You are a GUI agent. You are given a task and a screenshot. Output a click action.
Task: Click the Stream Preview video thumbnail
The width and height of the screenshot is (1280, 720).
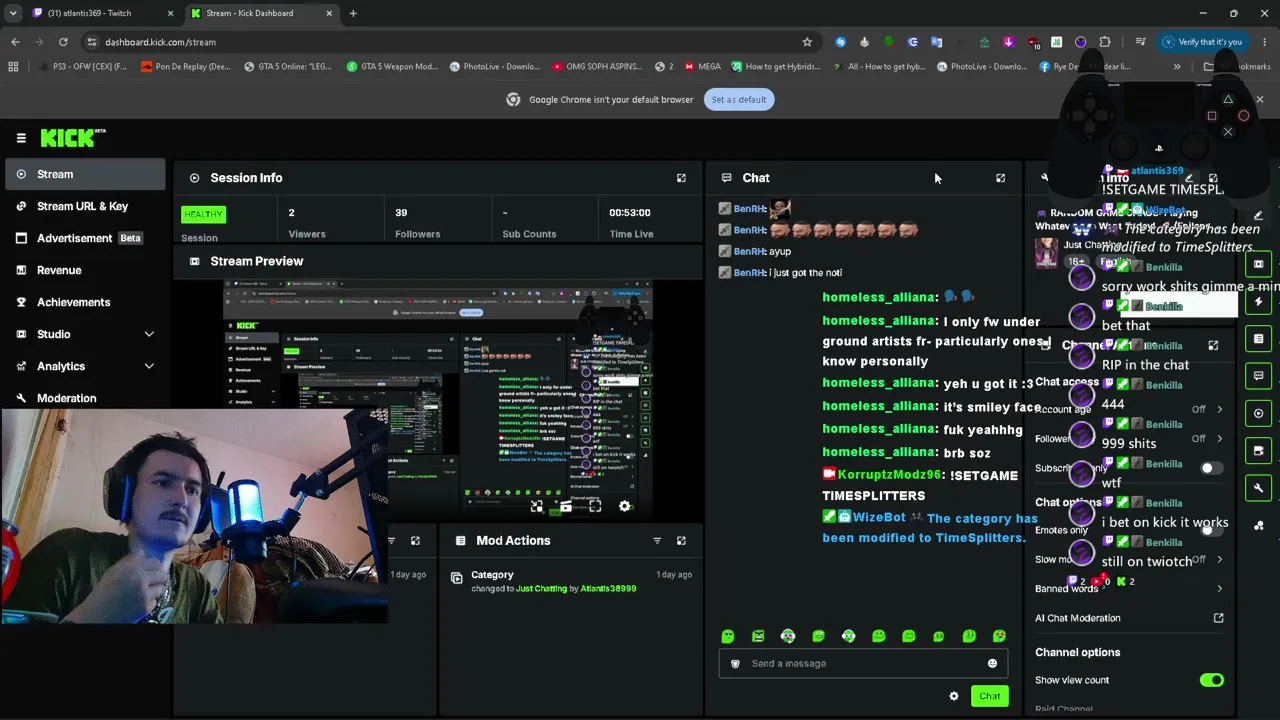click(438, 401)
